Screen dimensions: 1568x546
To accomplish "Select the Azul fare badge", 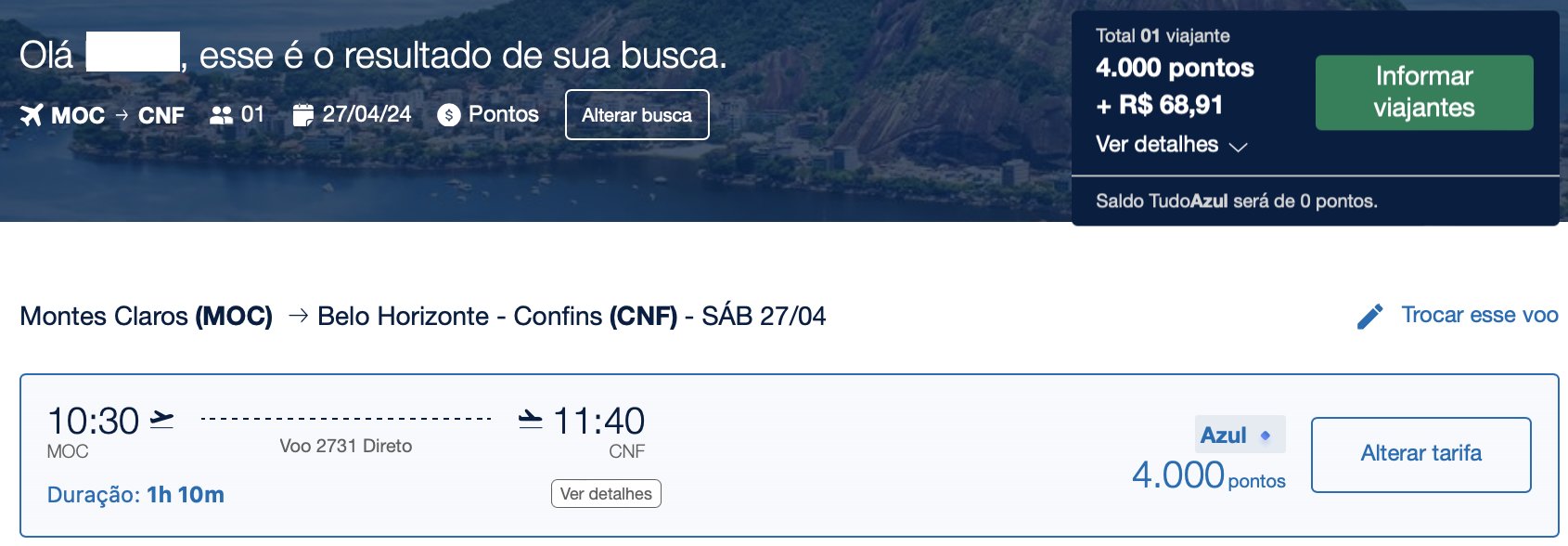I will pos(1240,435).
